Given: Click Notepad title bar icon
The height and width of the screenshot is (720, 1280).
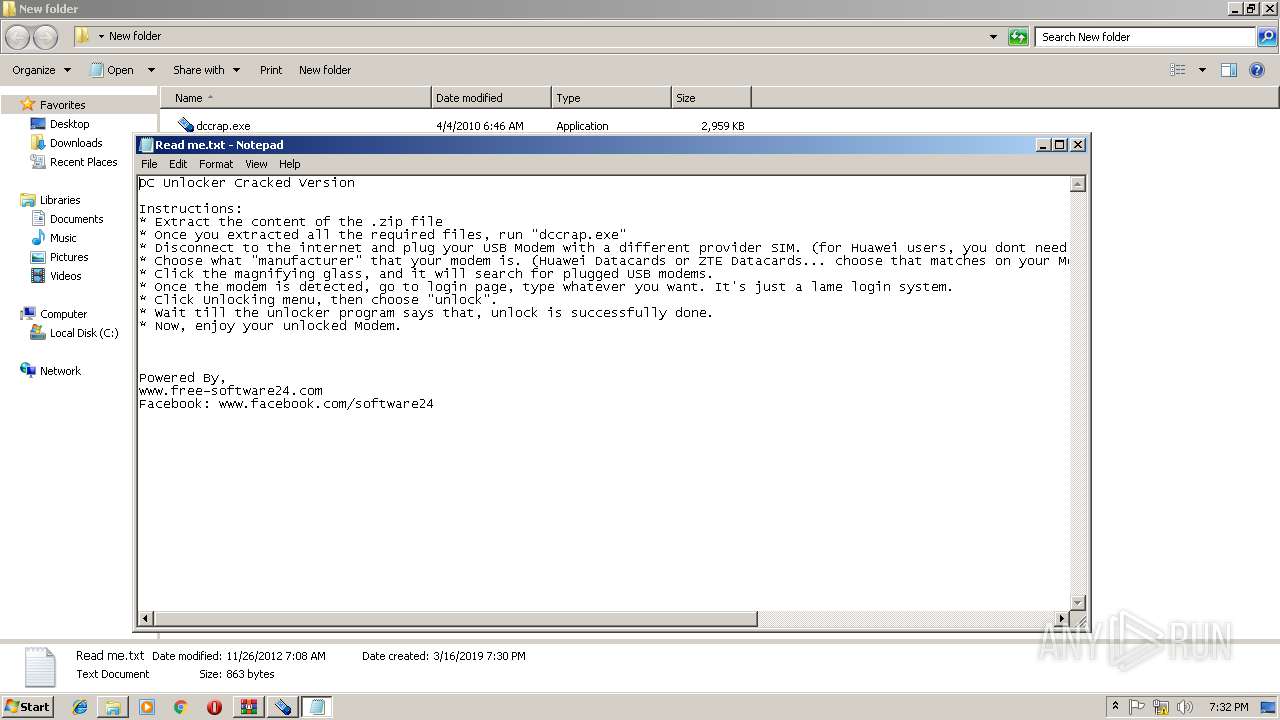Looking at the screenshot, I should [146, 145].
